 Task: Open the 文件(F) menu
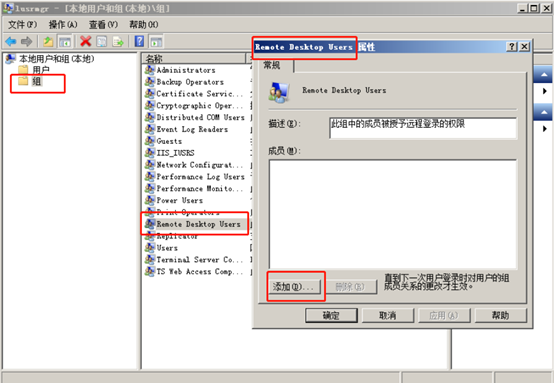point(22,24)
